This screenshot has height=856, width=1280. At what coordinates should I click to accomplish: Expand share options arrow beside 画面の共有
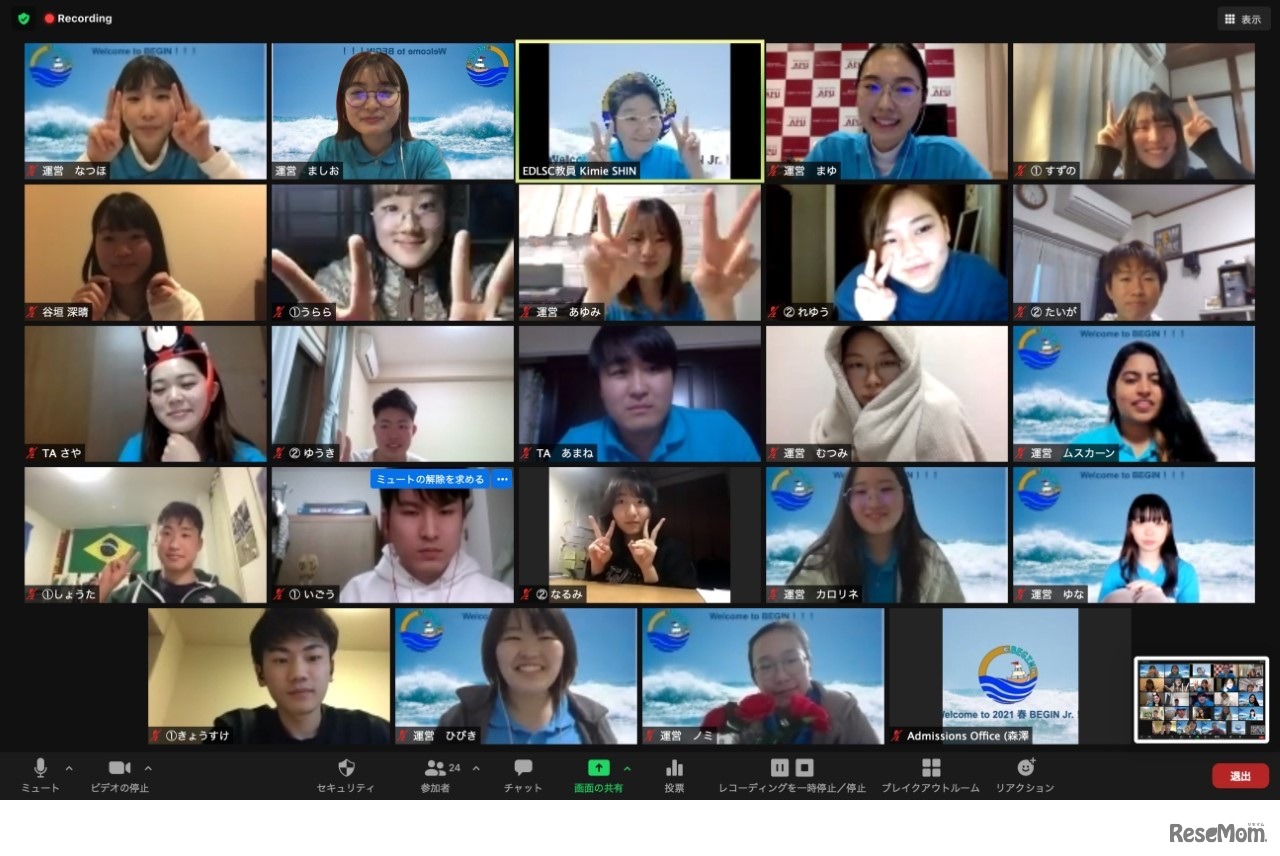pyautogui.click(x=627, y=768)
